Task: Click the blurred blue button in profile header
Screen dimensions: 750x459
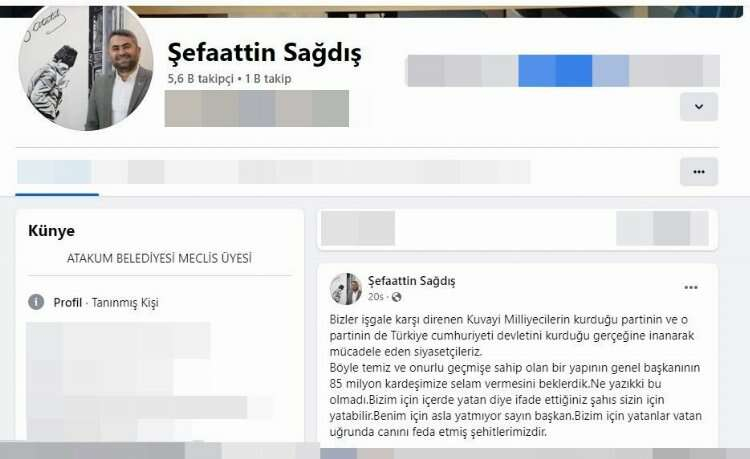Action: [555, 71]
